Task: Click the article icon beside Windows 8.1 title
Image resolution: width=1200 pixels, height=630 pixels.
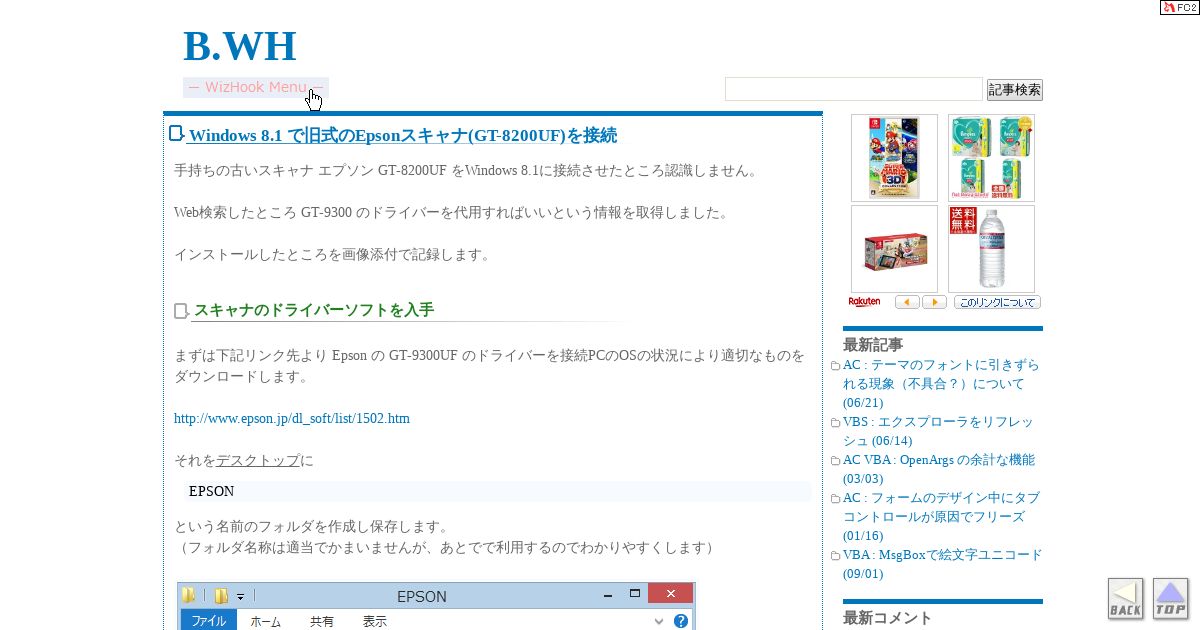Action: (x=177, y=134)
